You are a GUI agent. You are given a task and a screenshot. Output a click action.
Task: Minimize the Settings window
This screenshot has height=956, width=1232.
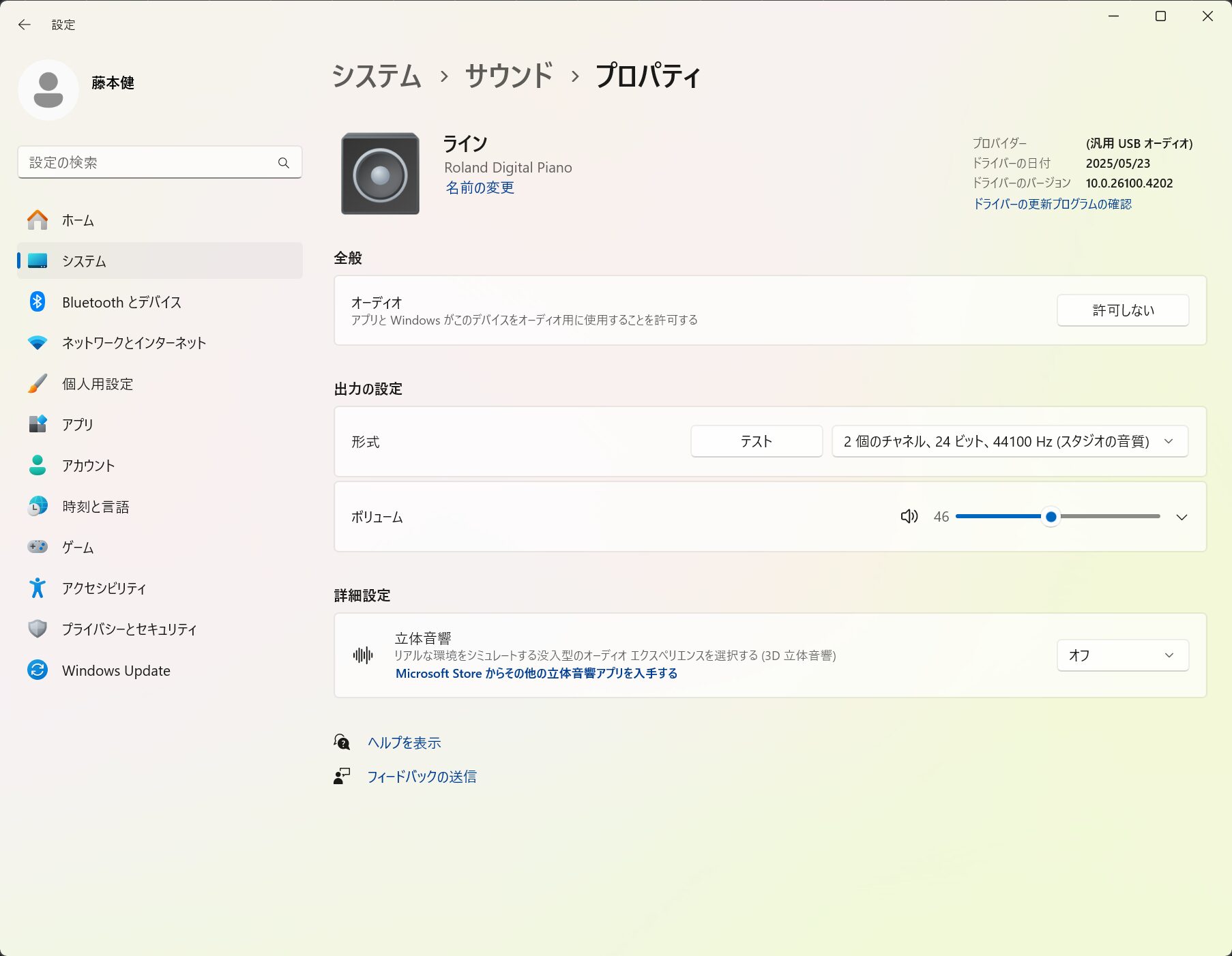tap(1114, 16)
